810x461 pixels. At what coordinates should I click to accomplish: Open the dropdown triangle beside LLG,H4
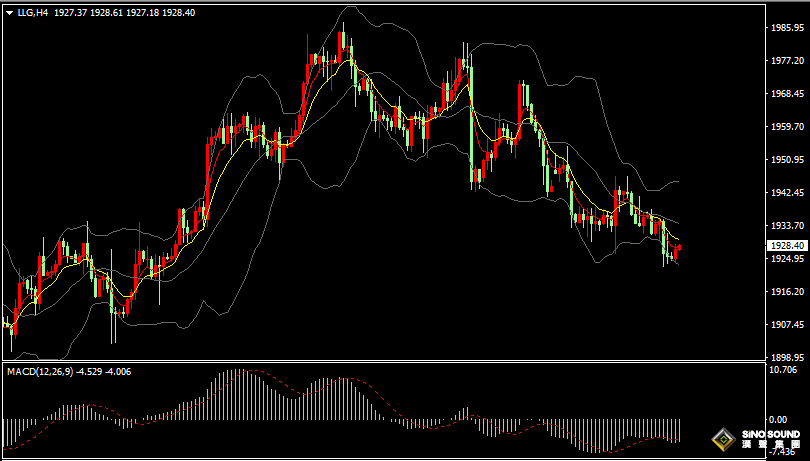click(x=9, y=13)
